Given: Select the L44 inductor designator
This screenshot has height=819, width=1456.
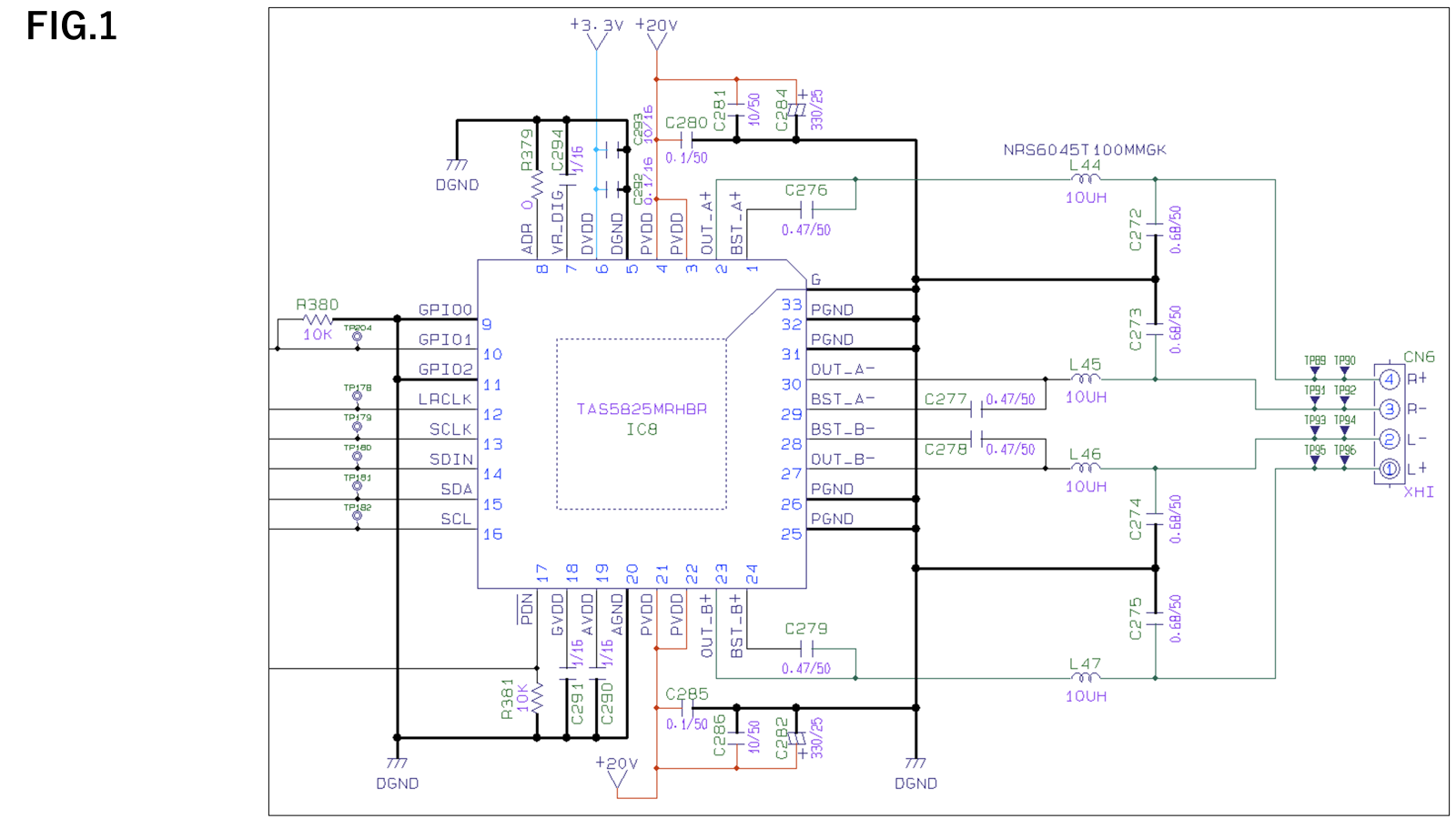Looking at the screenshot, I should click(x=1085, y=166).
